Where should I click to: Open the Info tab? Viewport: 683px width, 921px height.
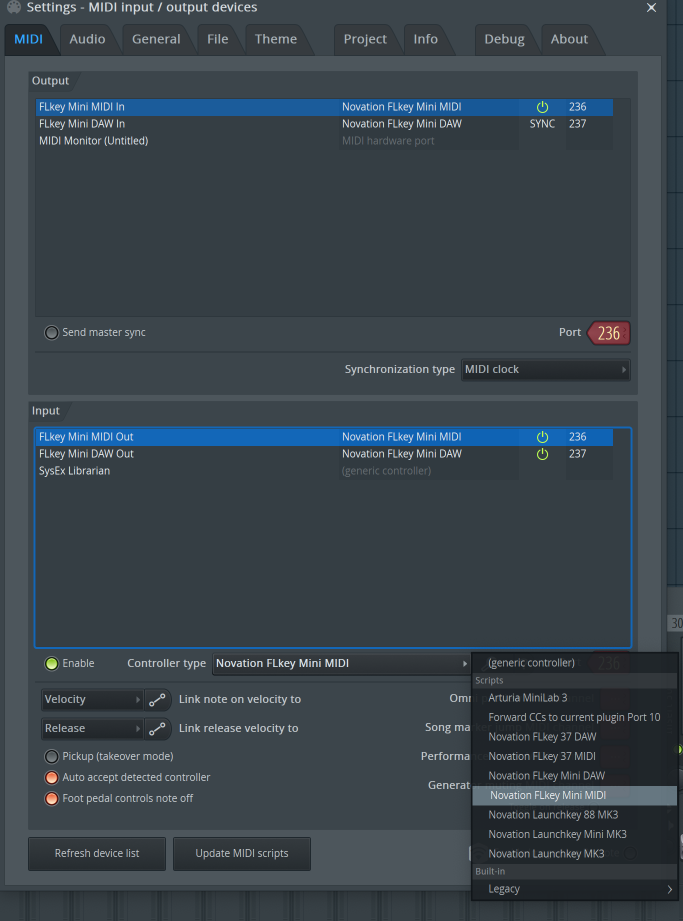(426, 39)
